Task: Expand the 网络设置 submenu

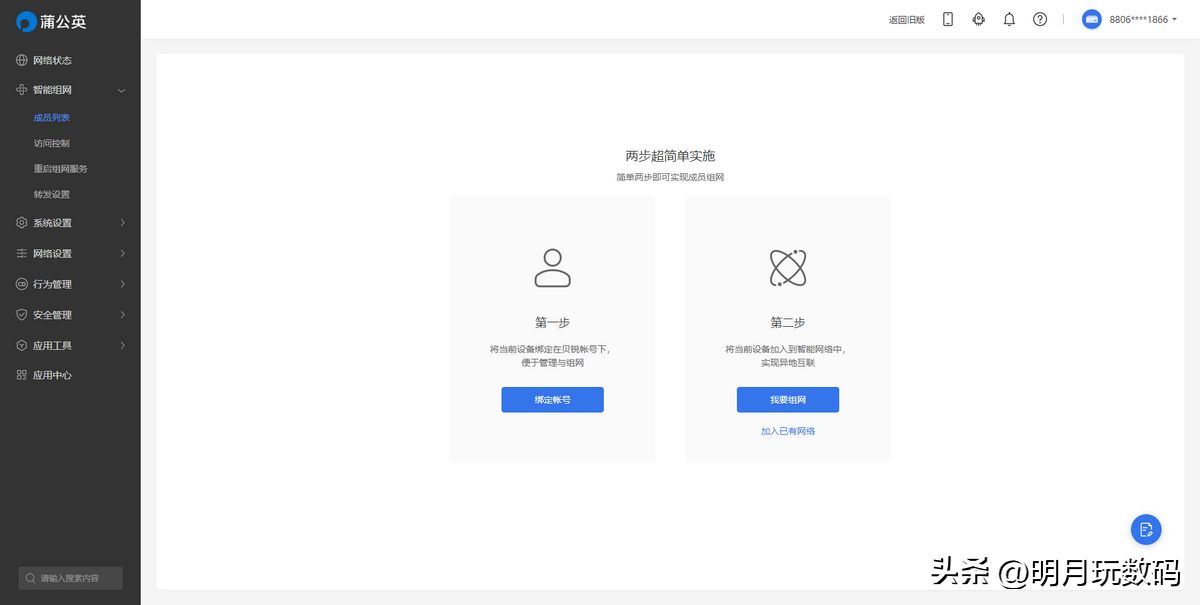Action: tap(70, 254)
